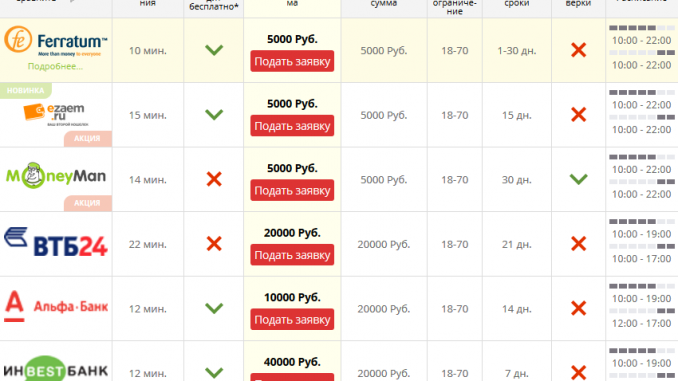The height and width of the screenshot is (381, 678).
Task: Click the НОВИНКА badge on ezaem row
Action: tap(26, 90)
